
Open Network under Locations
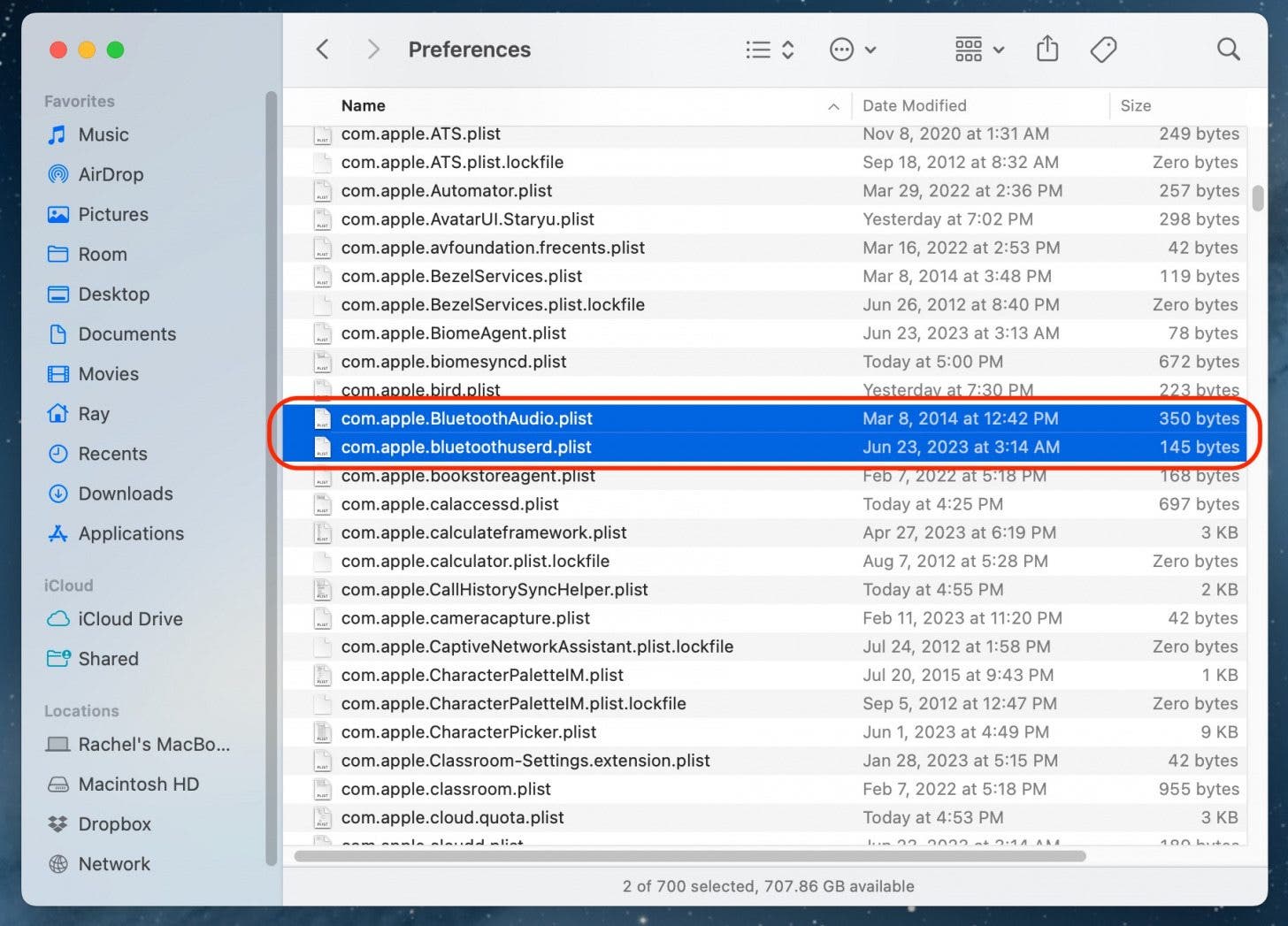pyautogui.click(x=114, y=863)
